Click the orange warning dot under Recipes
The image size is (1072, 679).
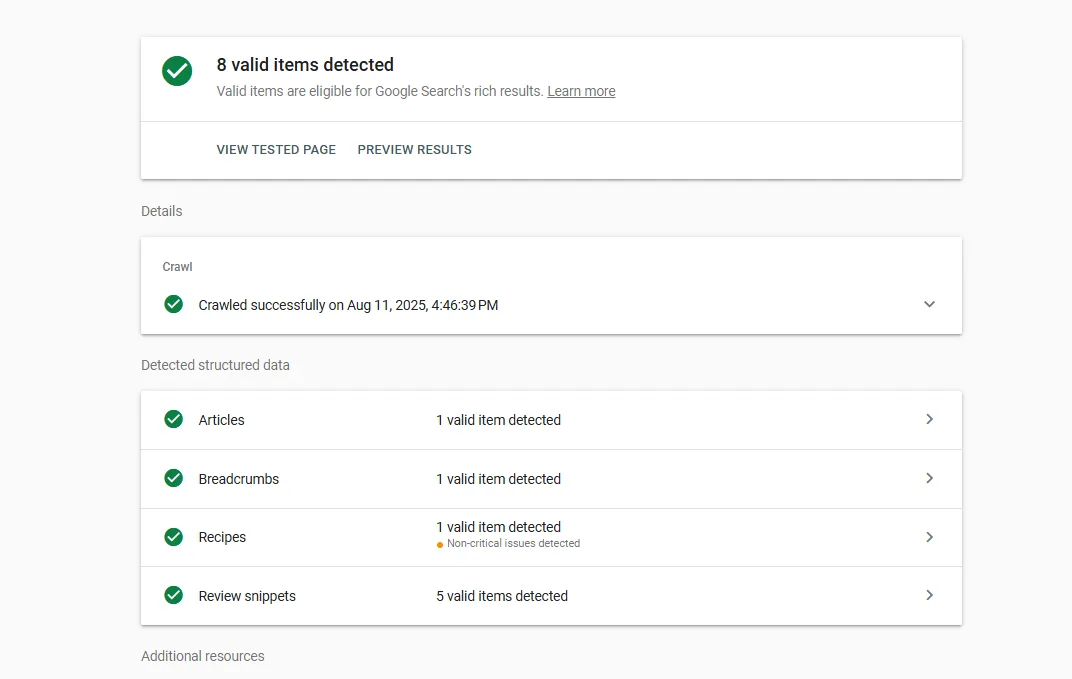440,545
